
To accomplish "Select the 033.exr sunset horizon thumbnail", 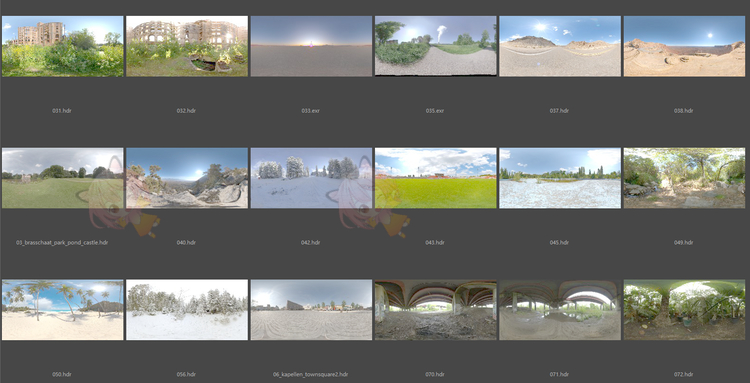I will (311, 46).
